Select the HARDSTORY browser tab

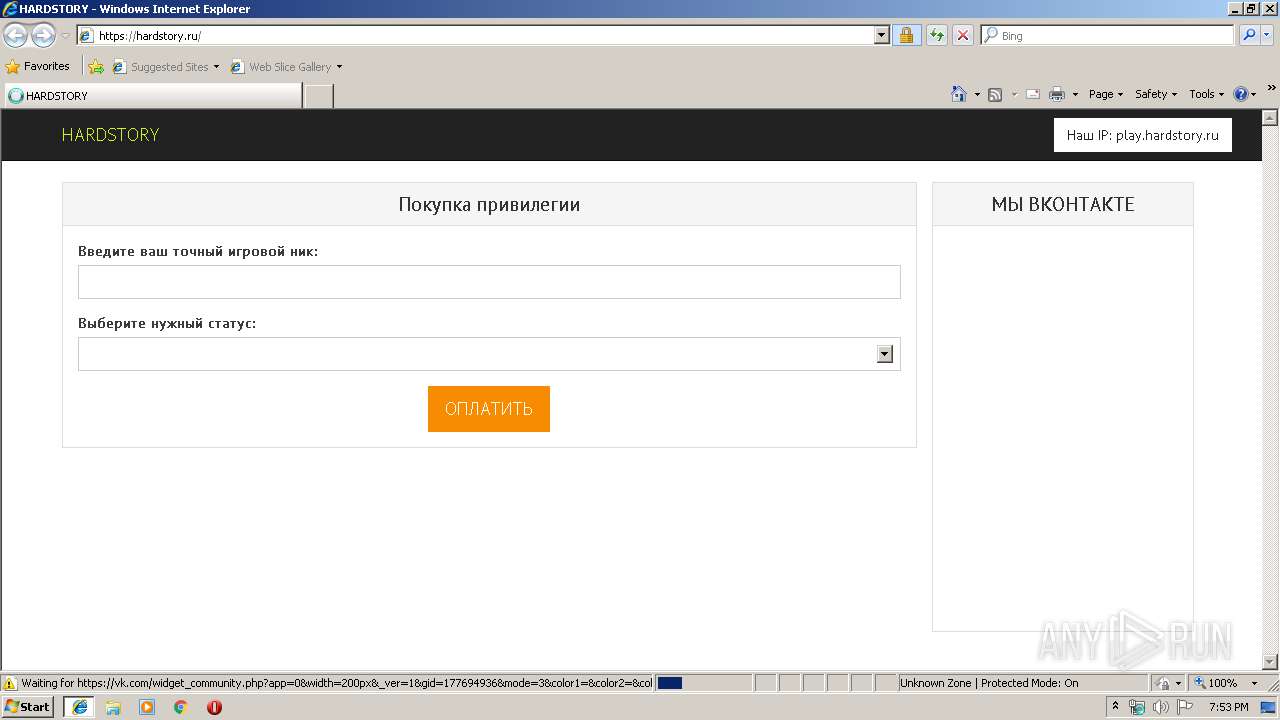pos(153,95)
